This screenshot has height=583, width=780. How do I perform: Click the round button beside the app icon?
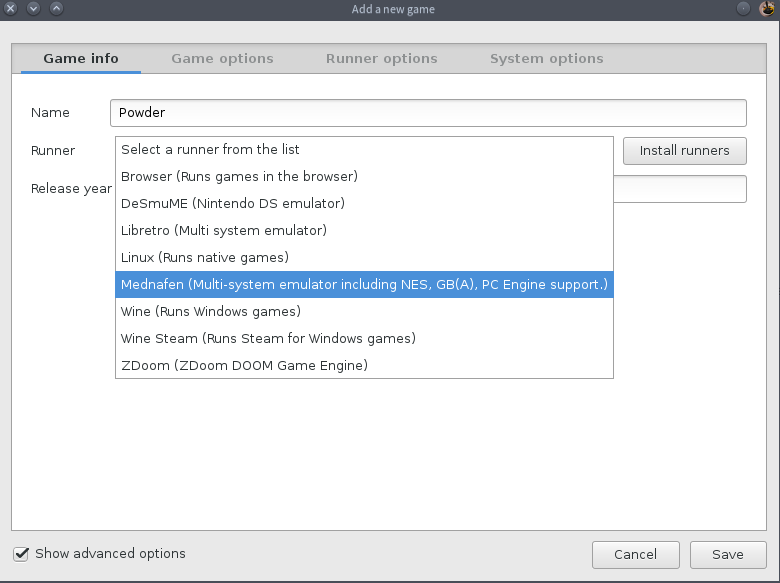click(744, 9)
